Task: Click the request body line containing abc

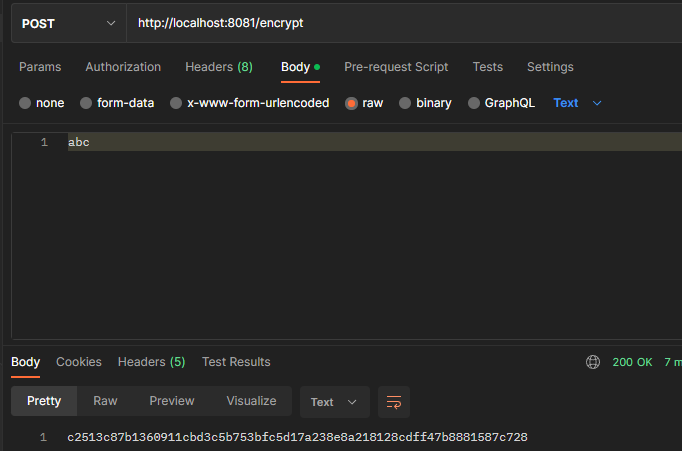Action: 375,142
